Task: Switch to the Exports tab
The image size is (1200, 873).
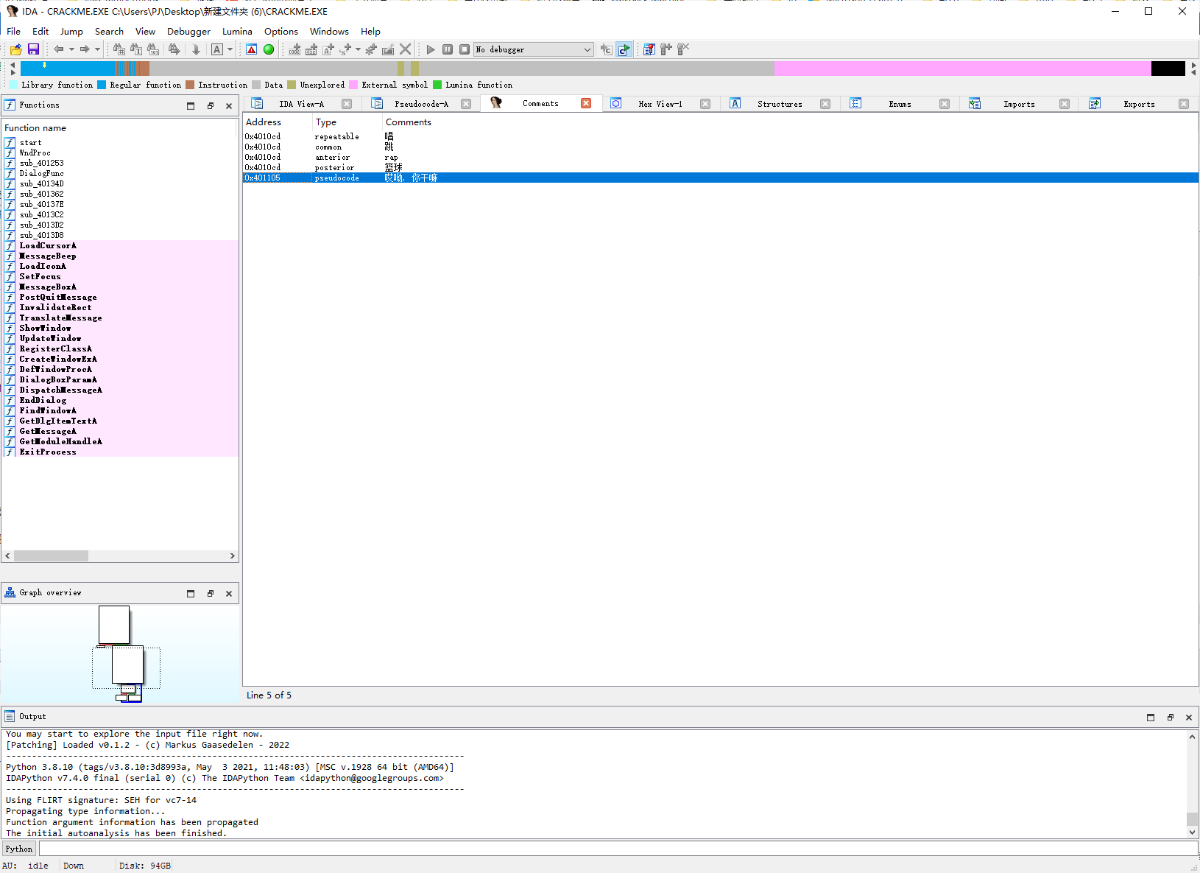Action: tap(1139, 104)
